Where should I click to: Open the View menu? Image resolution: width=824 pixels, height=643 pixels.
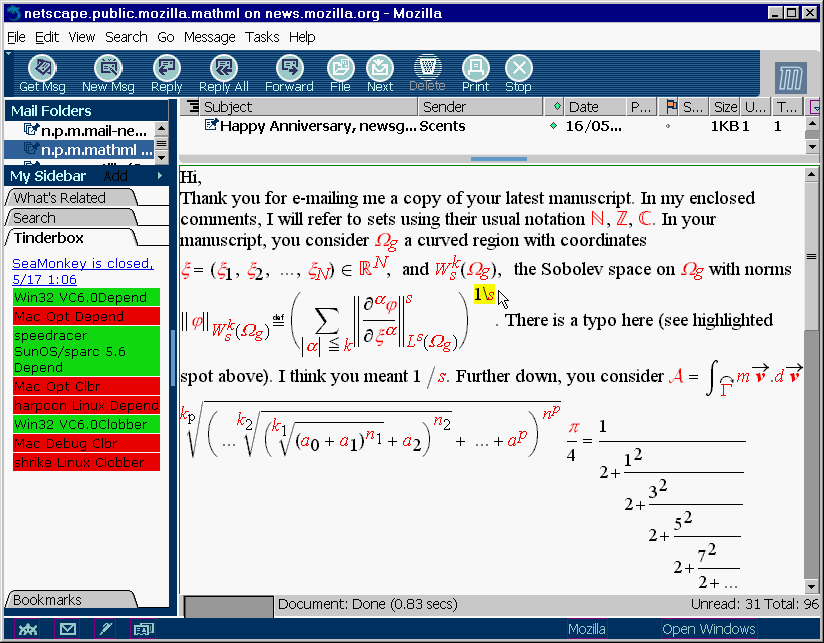pos(81,37)
